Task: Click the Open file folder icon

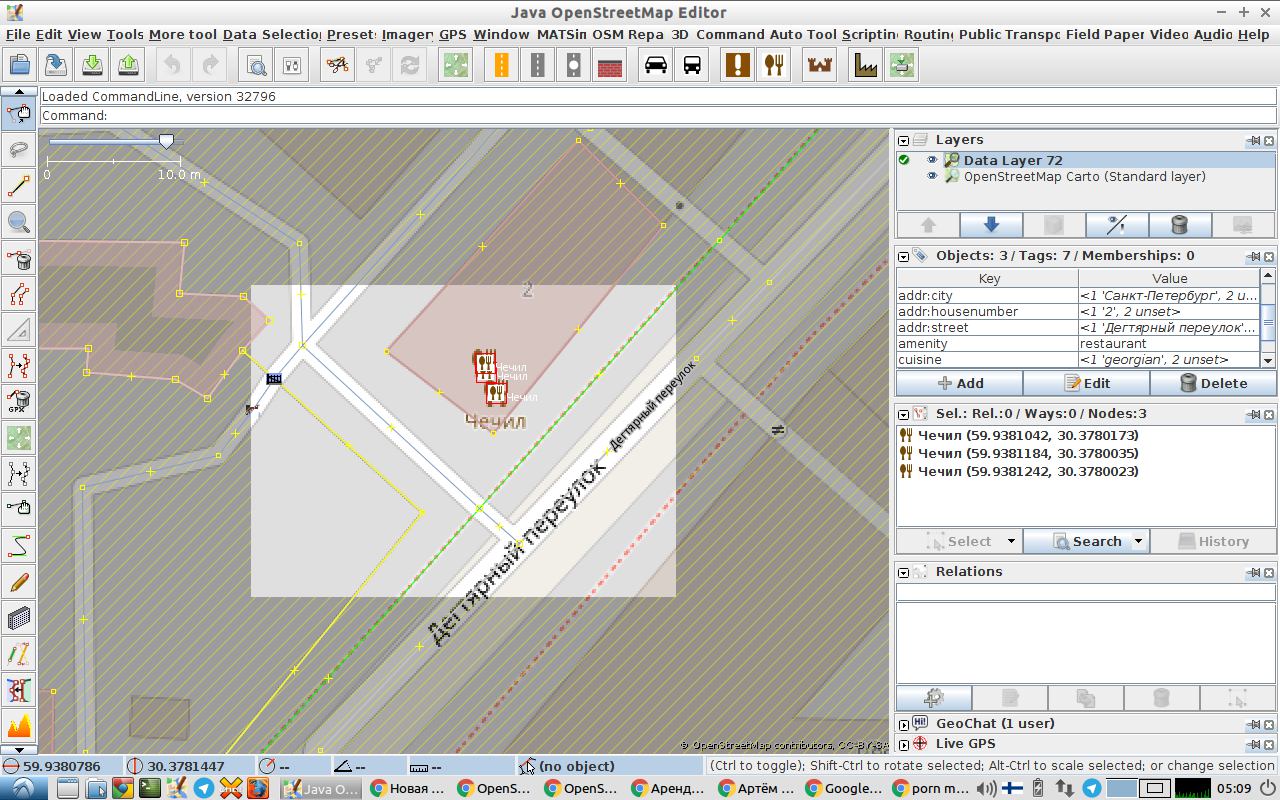Action: click(x=19, y=66)
